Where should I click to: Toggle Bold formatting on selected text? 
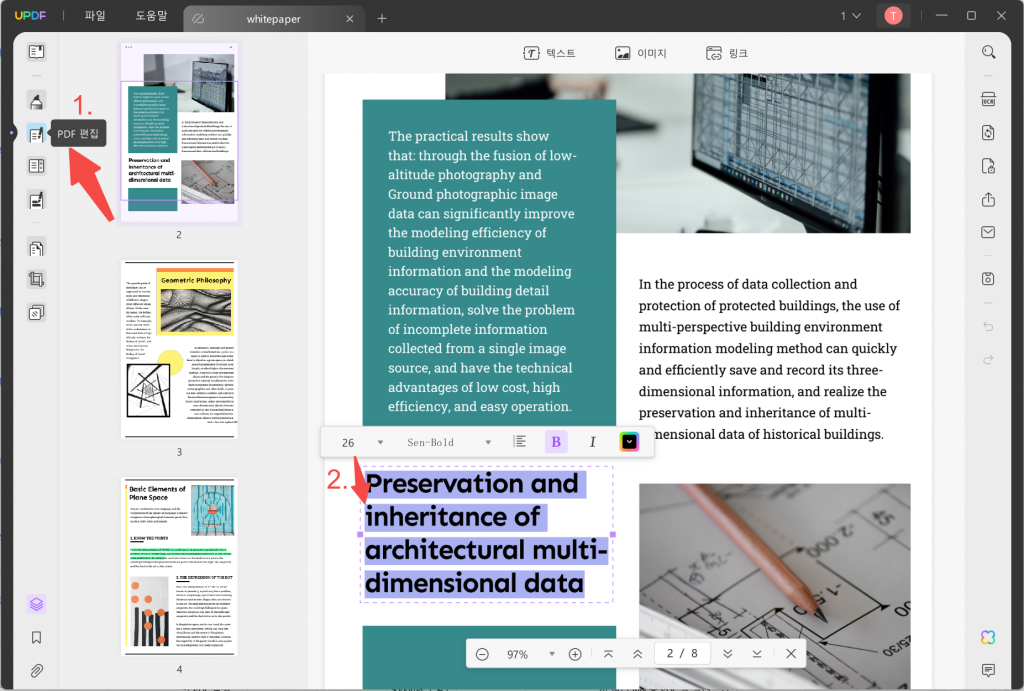pyautogui.click(x=556, y=442)
